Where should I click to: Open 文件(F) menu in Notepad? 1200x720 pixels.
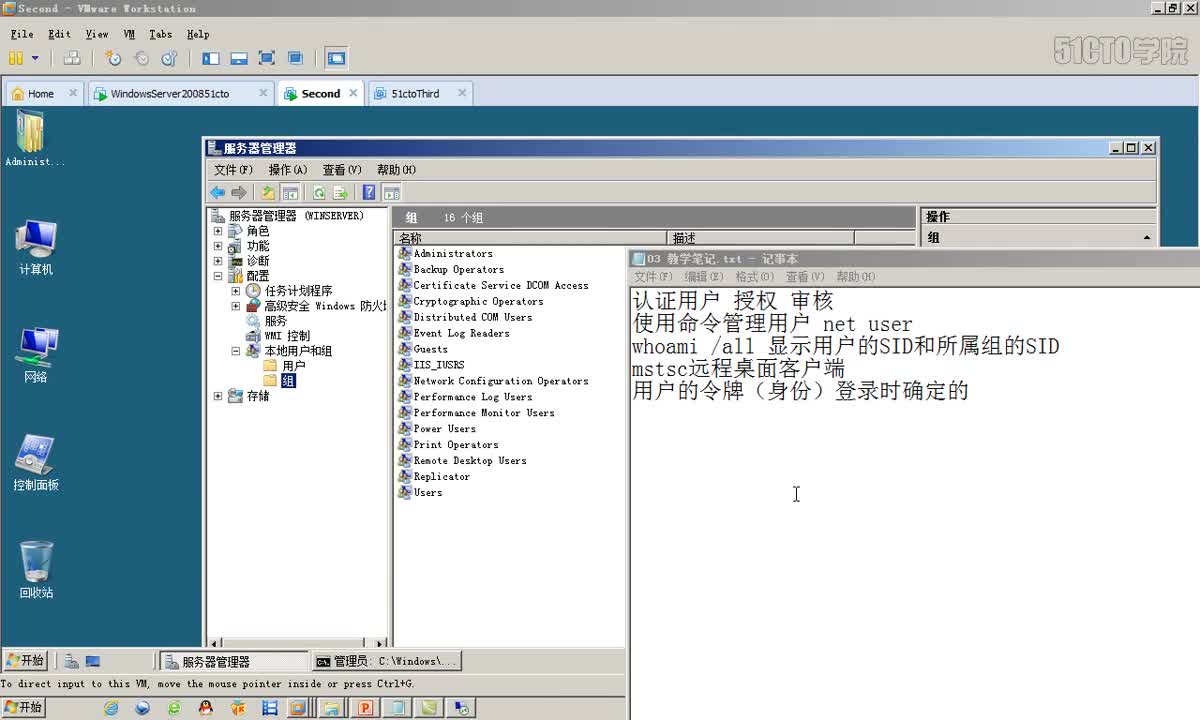[x=652, y=277]
